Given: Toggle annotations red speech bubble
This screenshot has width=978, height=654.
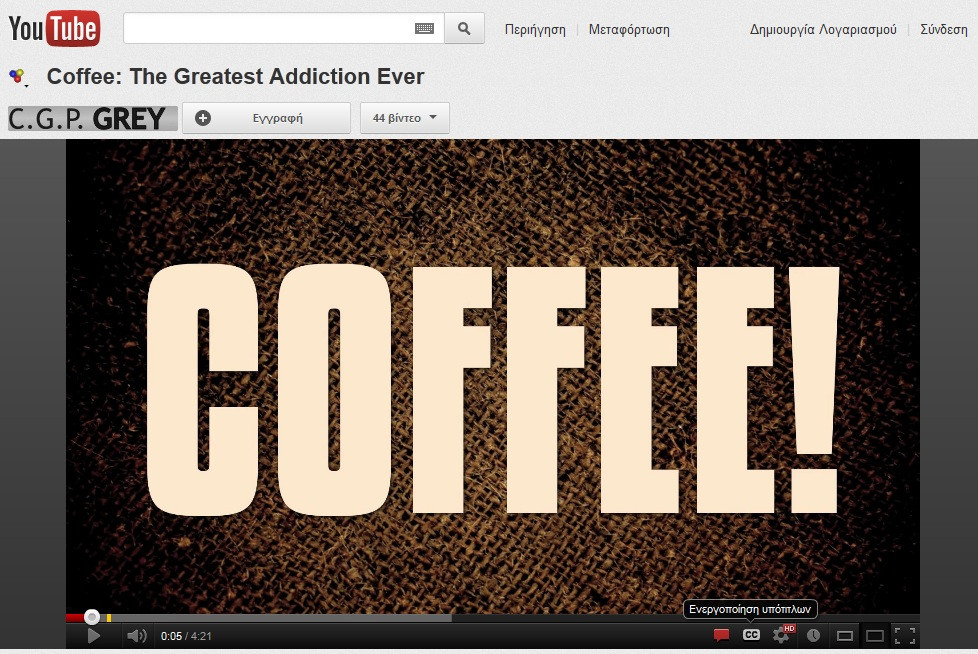Looking at the screenshot, I should pyautogui.click(x=722, y=635).
